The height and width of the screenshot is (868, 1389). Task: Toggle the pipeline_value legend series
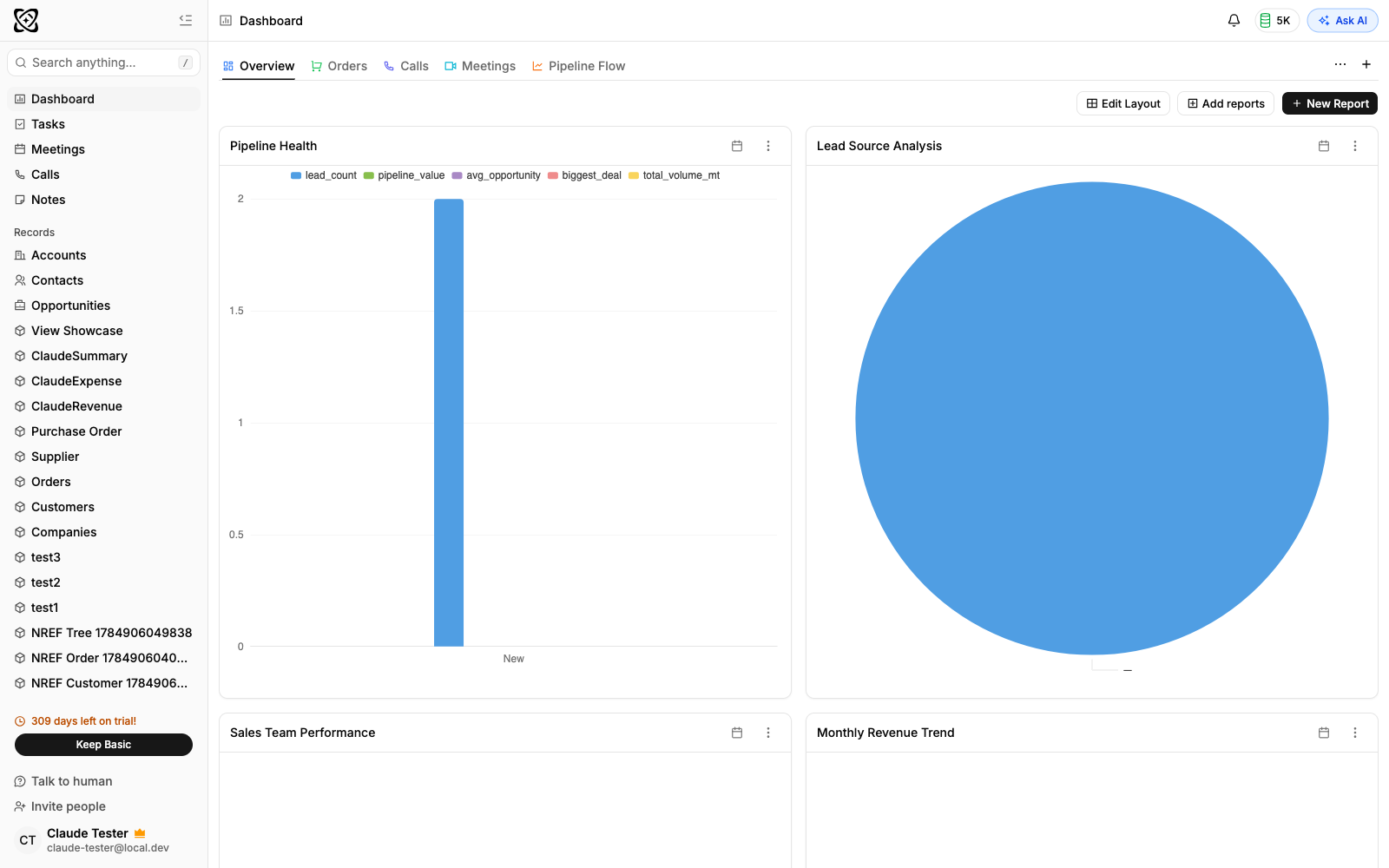click(x=405, y=175)
